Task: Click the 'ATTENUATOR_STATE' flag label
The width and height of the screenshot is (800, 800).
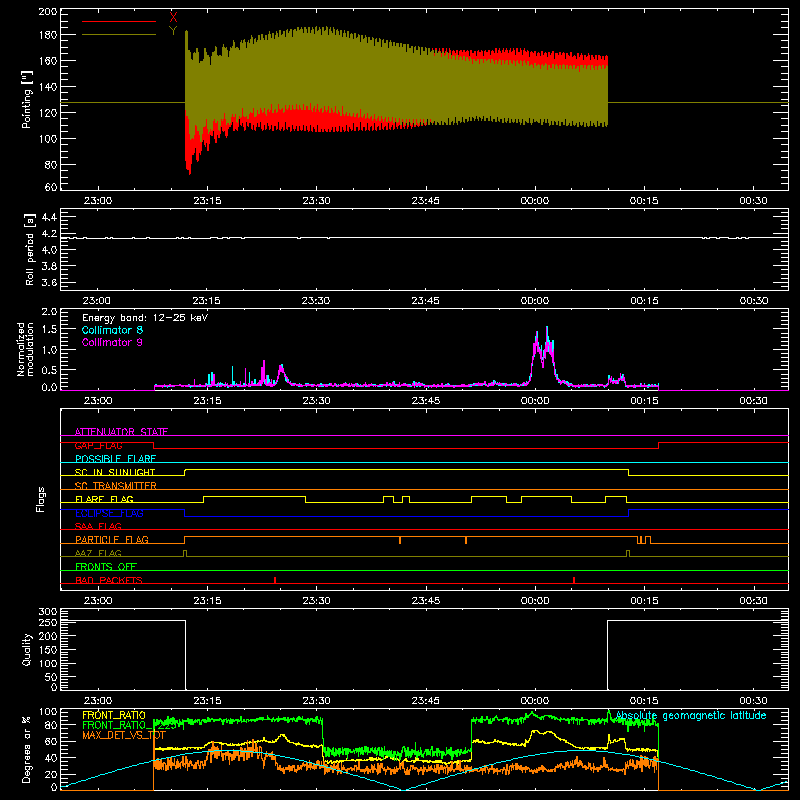Action: pyautogui.click(x=121, y=432)
